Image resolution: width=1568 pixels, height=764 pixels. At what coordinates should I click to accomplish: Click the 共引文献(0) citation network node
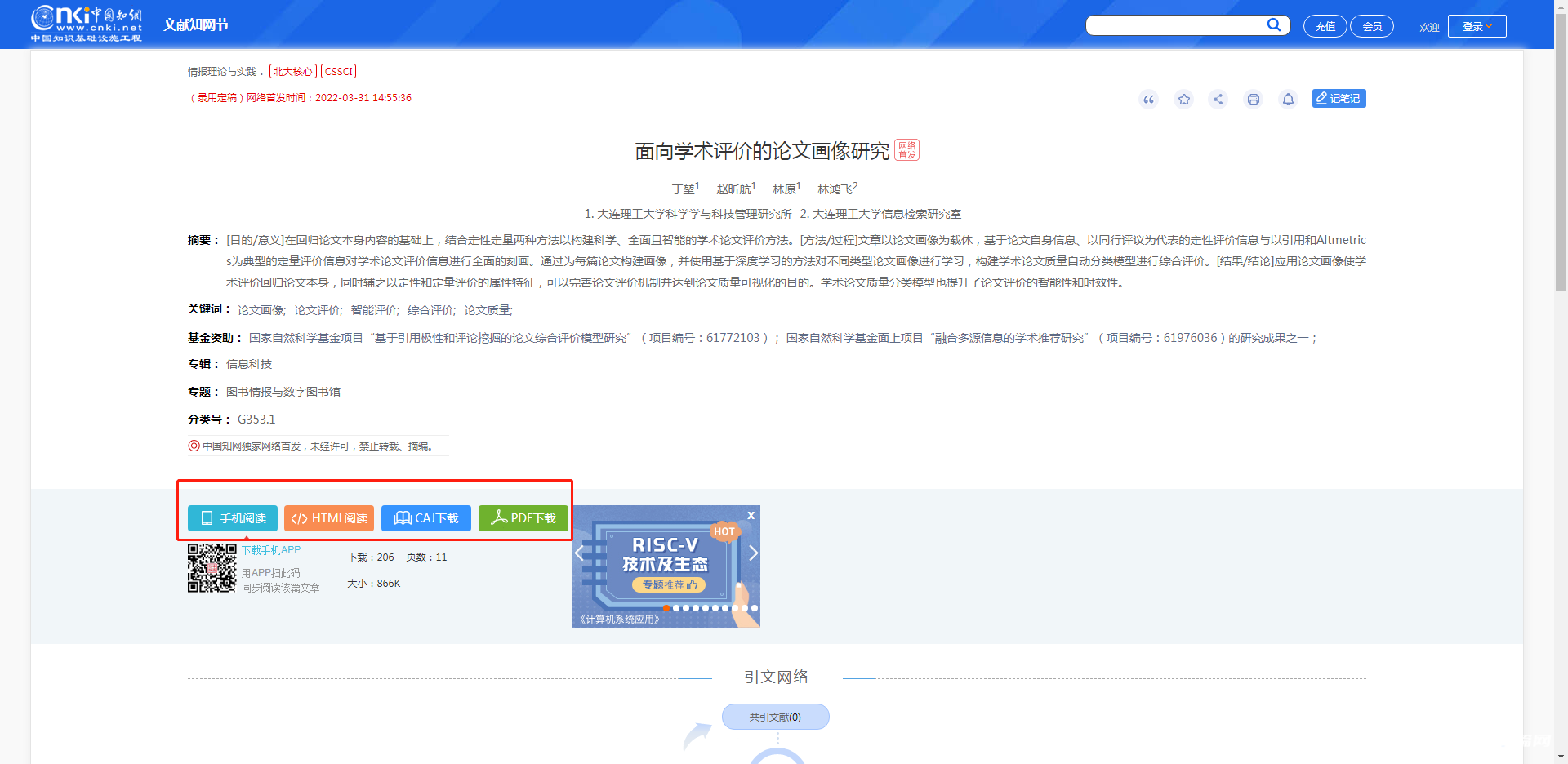[x=775, y=717]
